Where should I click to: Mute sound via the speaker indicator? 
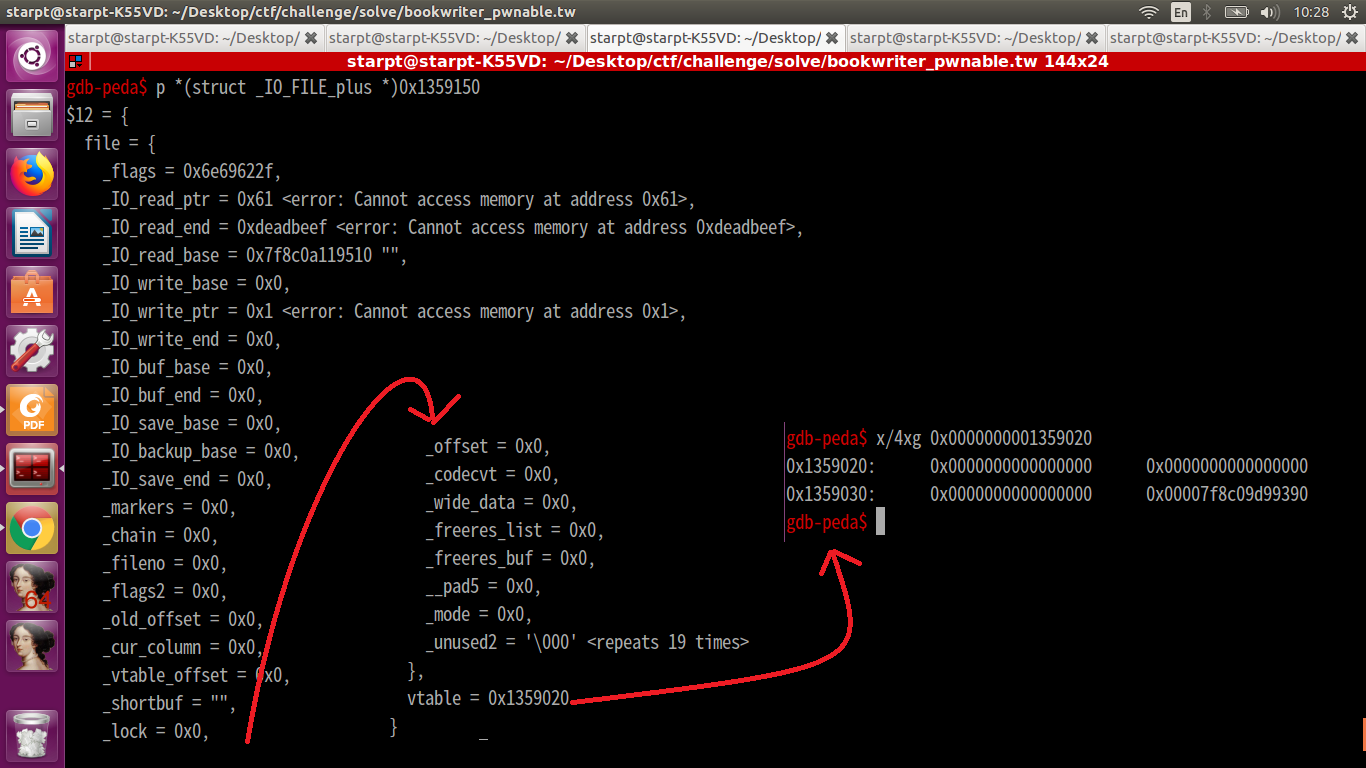coord(1269,13)
